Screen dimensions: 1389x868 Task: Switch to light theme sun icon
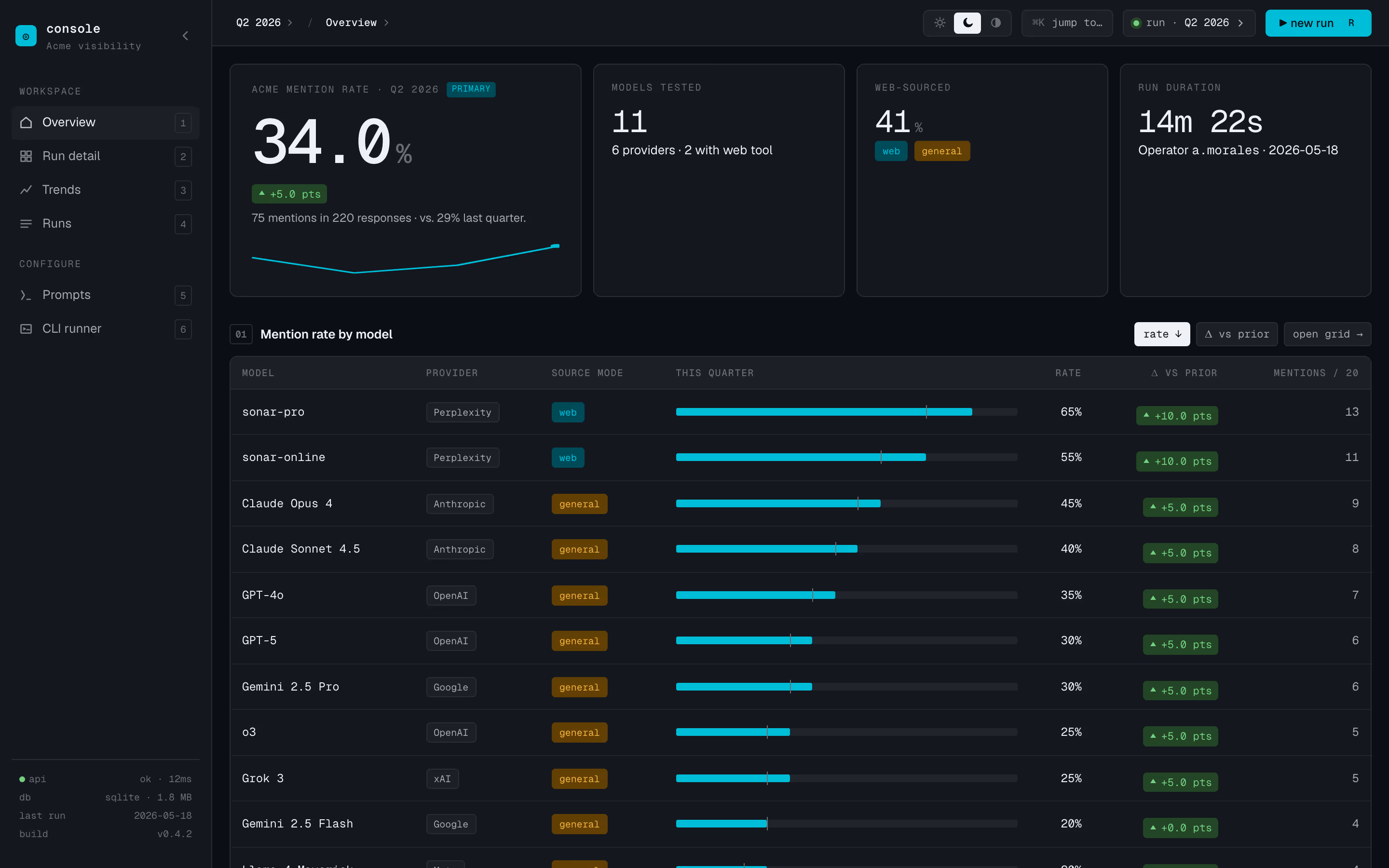(940, 23)
